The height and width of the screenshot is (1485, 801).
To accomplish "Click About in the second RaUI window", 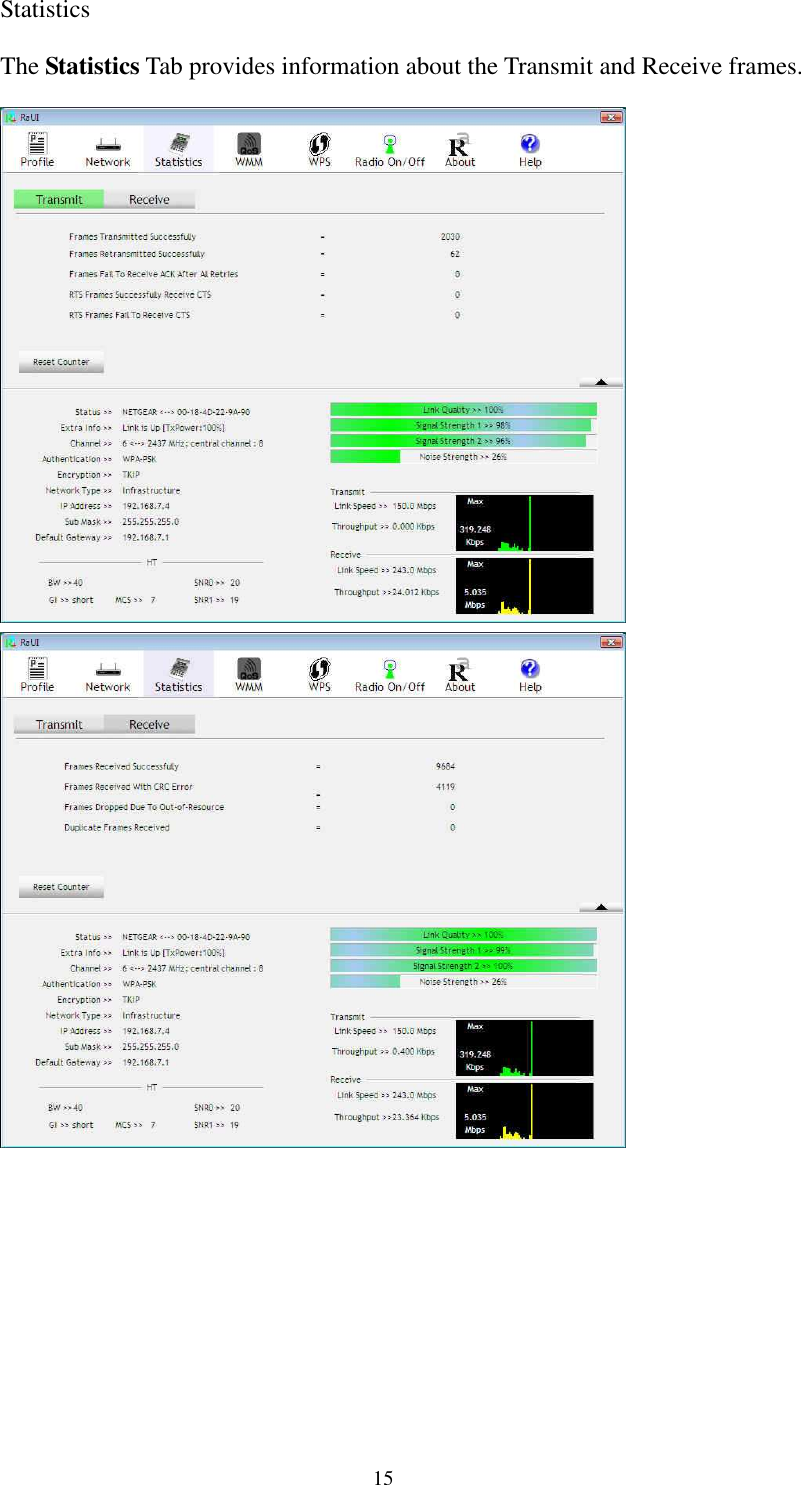I will click(x=459, y=673).
